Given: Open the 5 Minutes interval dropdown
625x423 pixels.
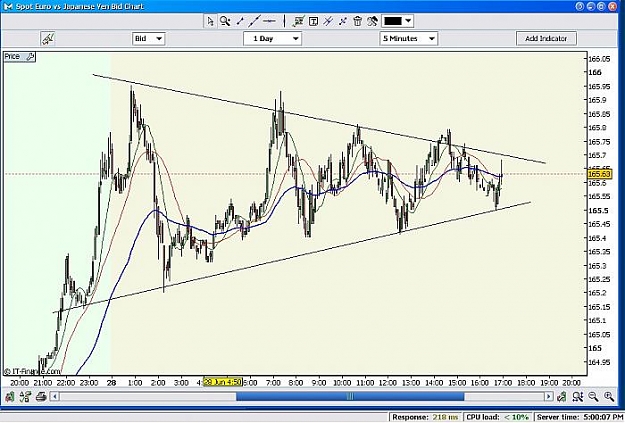Looking at the screenshot, I should 409,39.
